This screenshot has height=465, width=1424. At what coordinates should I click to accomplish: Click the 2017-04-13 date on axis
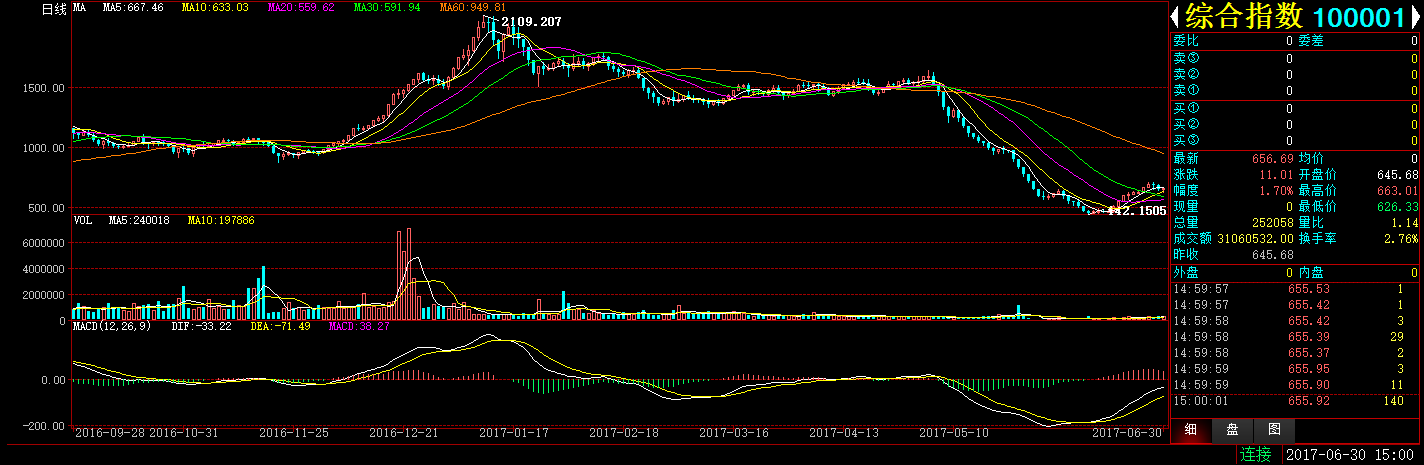843,433
